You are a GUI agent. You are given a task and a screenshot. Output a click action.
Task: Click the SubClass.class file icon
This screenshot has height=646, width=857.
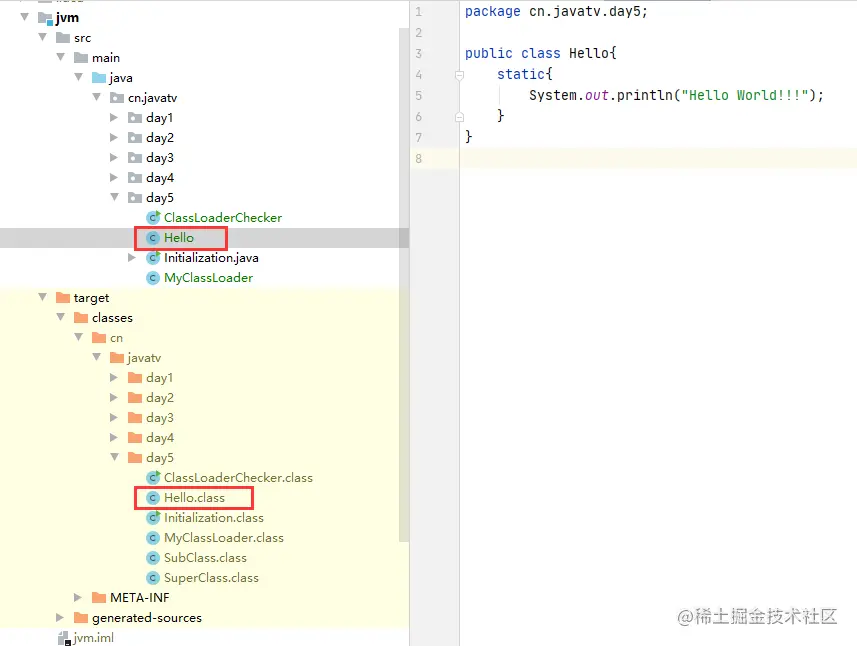153,558
